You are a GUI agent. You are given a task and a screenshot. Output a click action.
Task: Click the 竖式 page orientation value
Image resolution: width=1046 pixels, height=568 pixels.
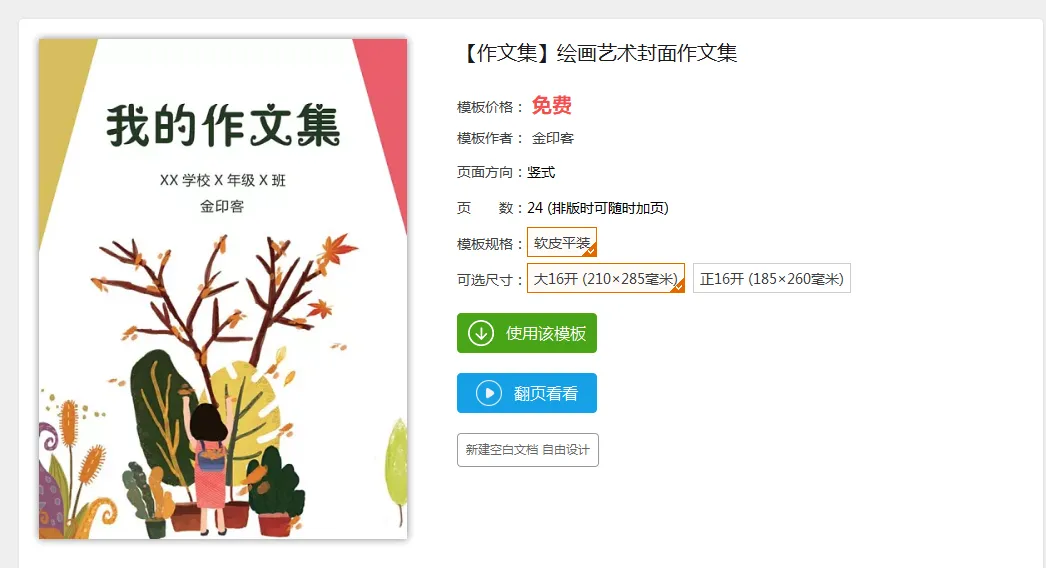[541, 172]
